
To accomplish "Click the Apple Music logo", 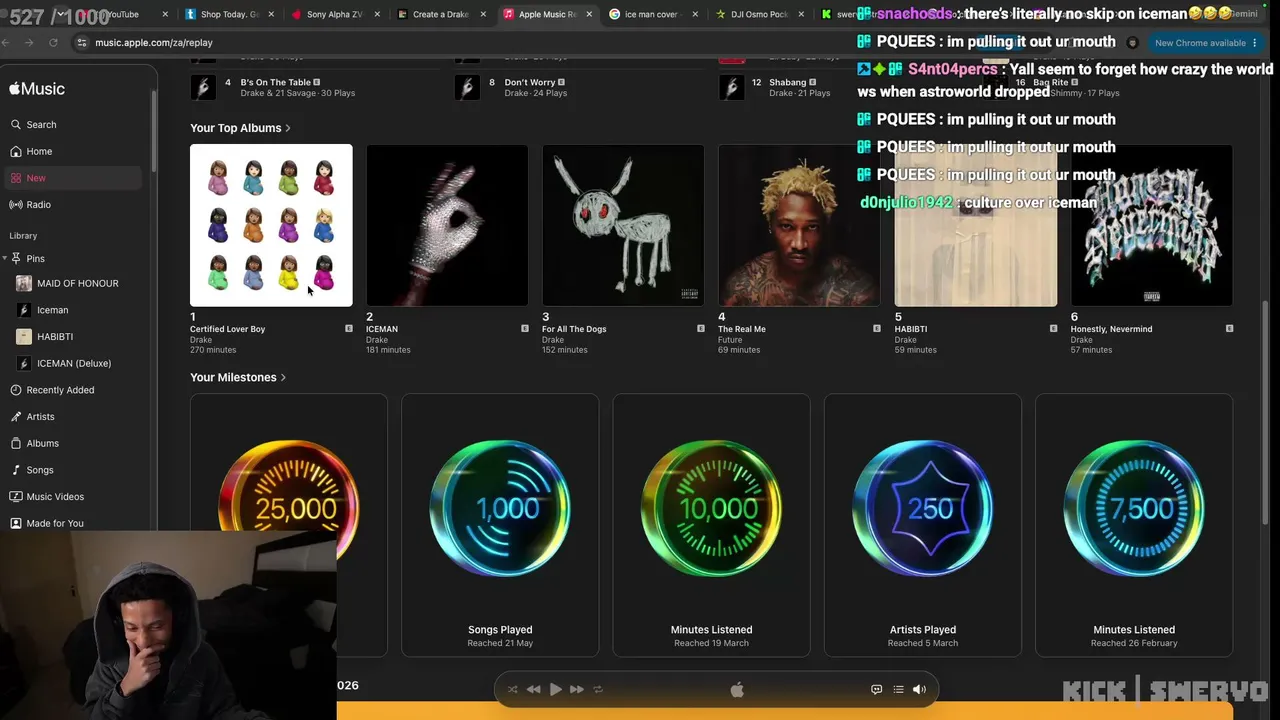I will tap(37, 89).
